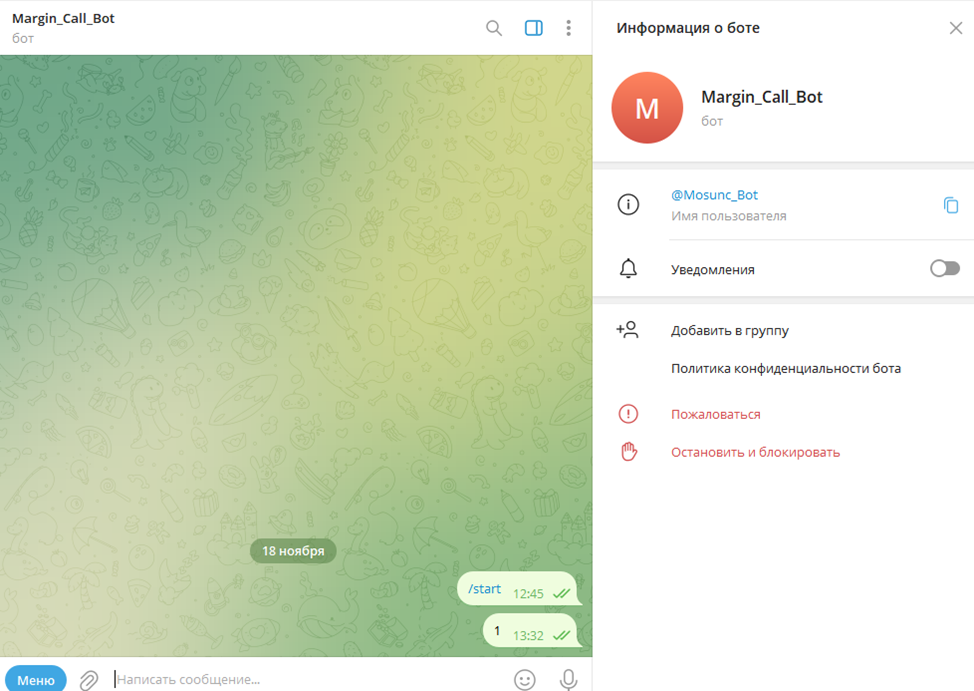Open the three-dot chat options menu
Image resolution: width=974 pixels, height=691 pixels.
[x=568, y=28]
